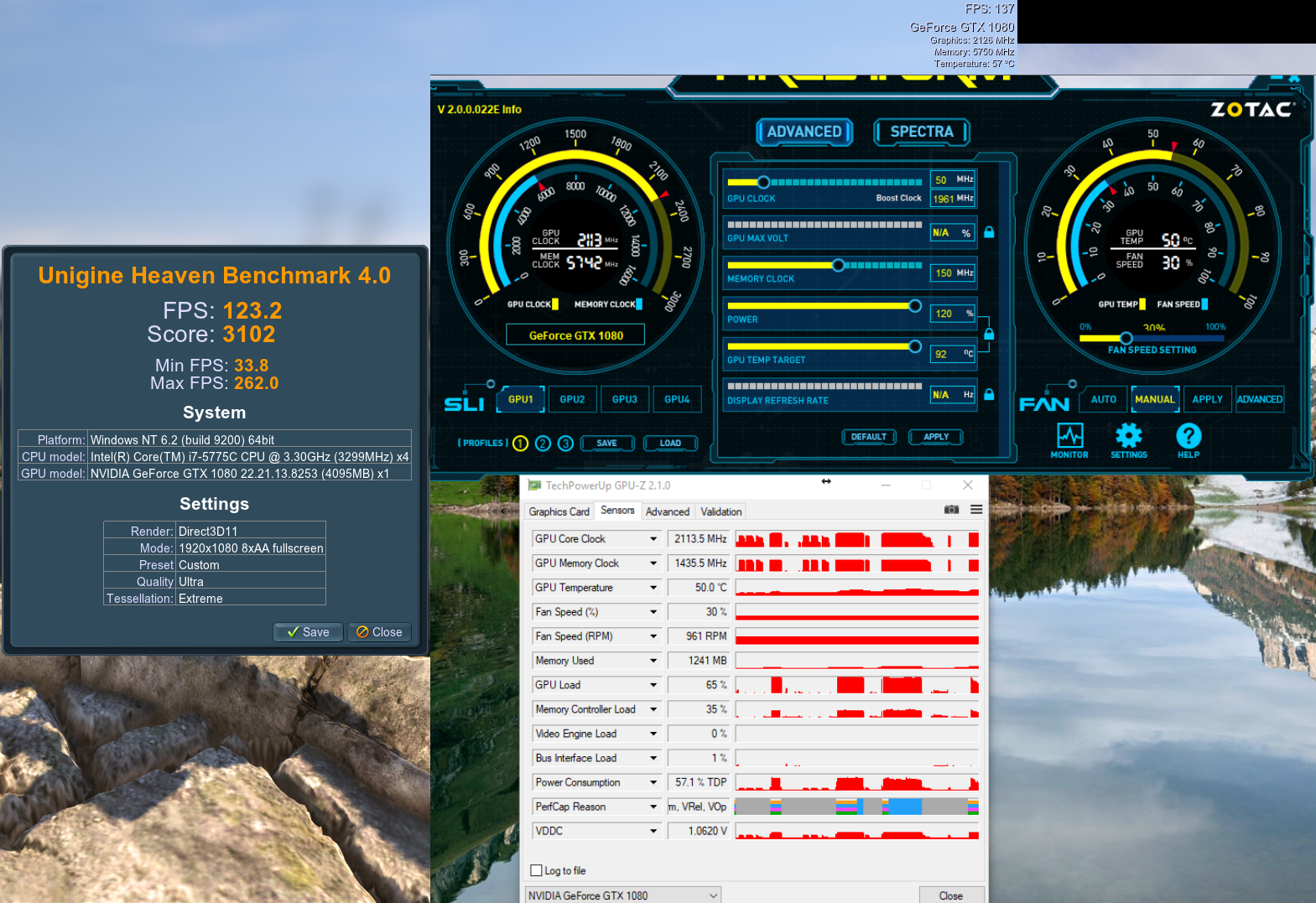Save the Heaven Benchmark results
This screenshot has height=903, width=1316.
pyautogui.click(x=309, y=632)
